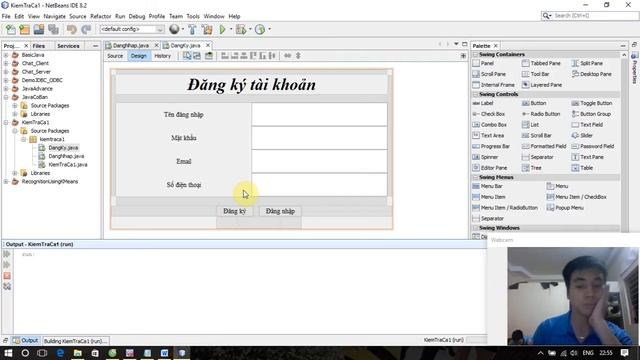Collapse the kiemtraca1 package node
The width and height of the screenshot is (640, 360).
(x=24, y=139)
